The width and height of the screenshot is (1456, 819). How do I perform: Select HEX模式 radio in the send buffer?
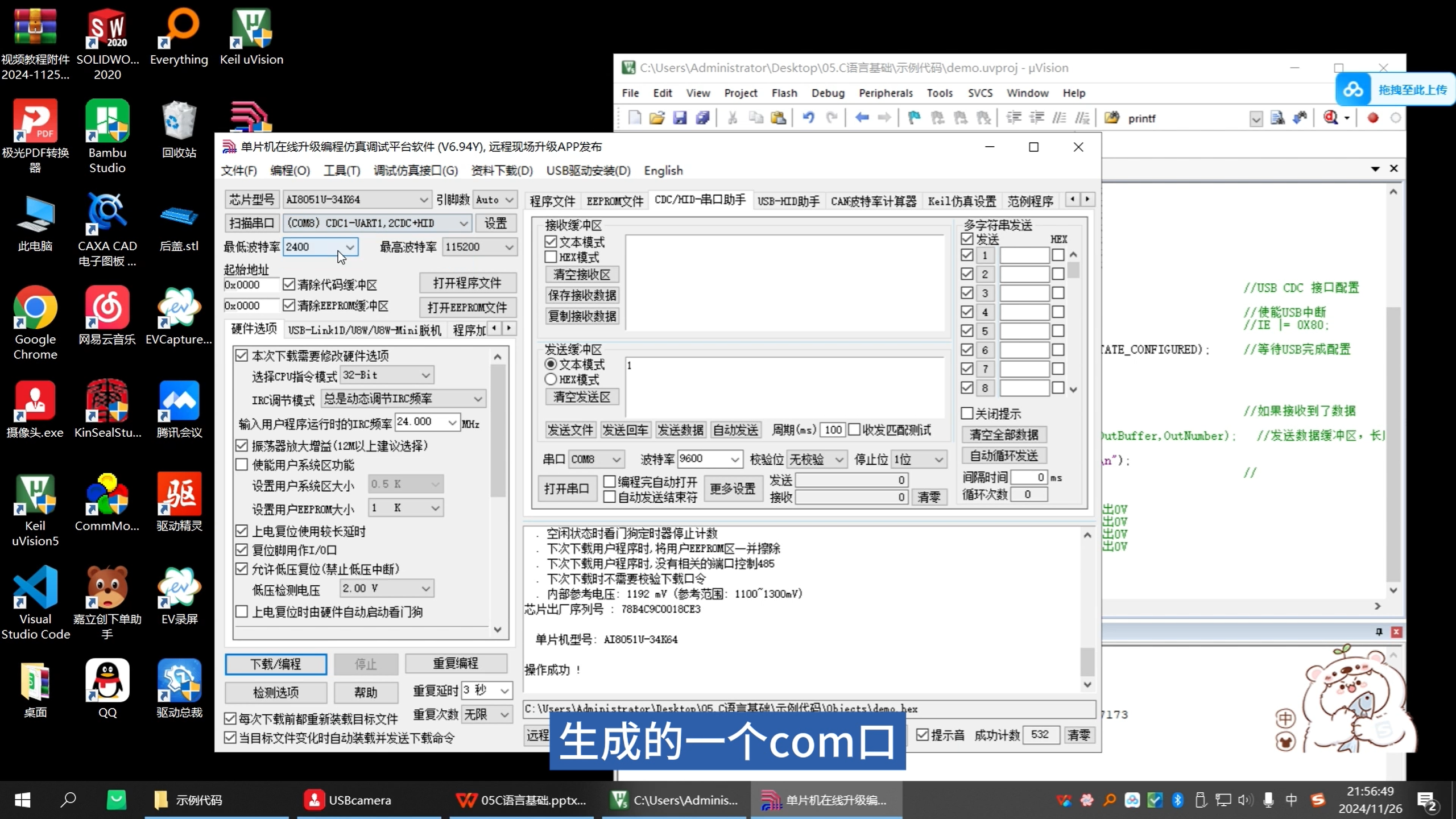[550, 379]
